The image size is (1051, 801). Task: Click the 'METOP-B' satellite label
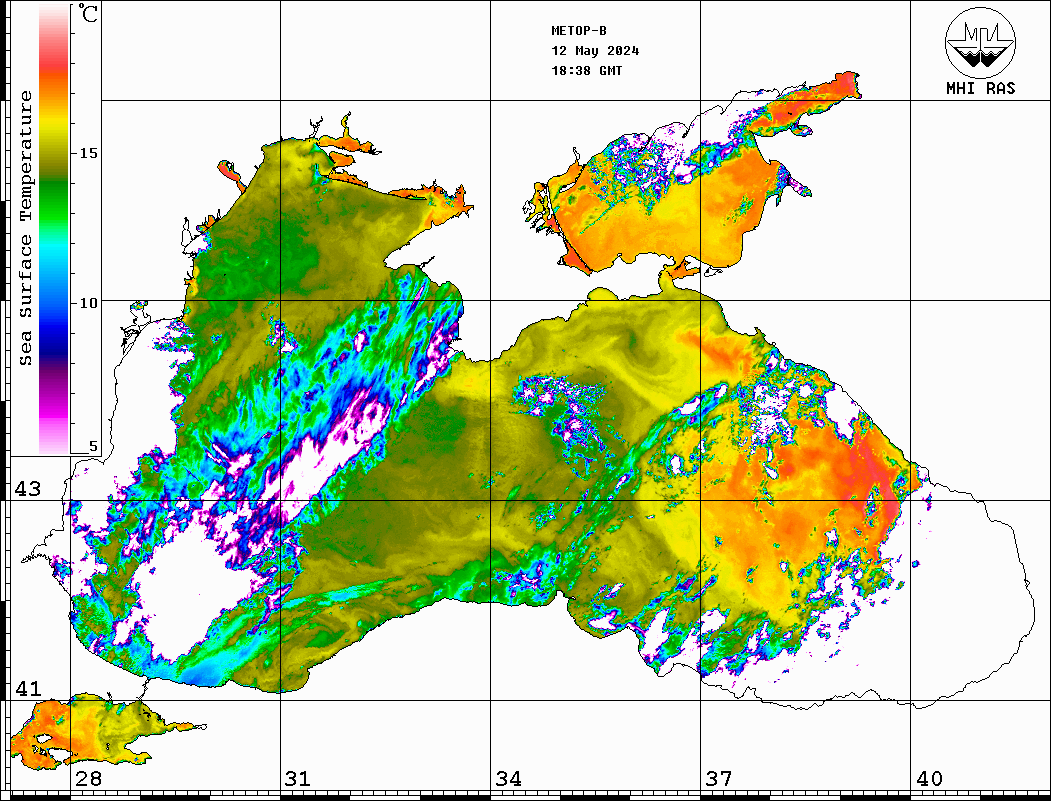578,31
